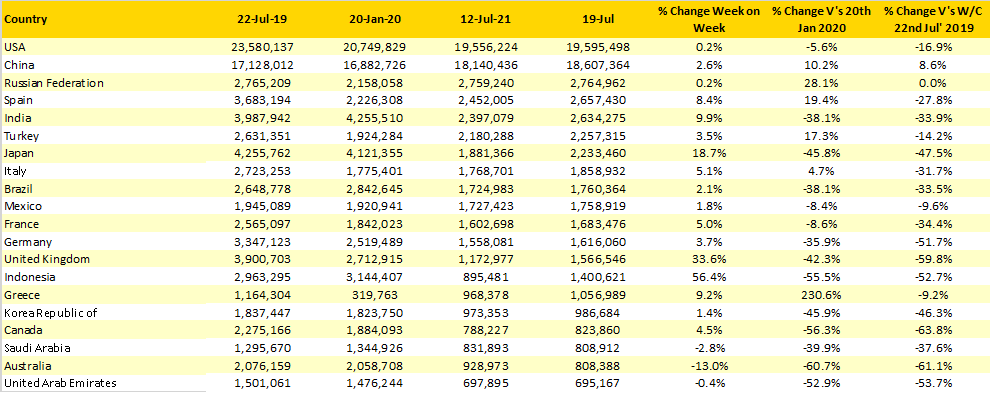Viewport: 991px width, 393px height.
Task: Select Japan's week on week 18.7% cell
Action: point(708,154)
